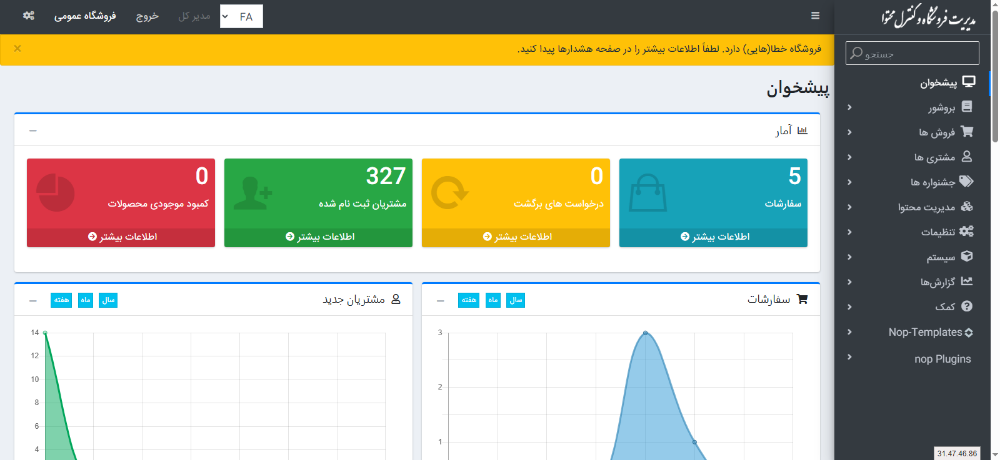Image resolution: width=1000 pixels, height=460 pixels.
Task: Open the settings gears icon in top bar
Action: (28, 16)
